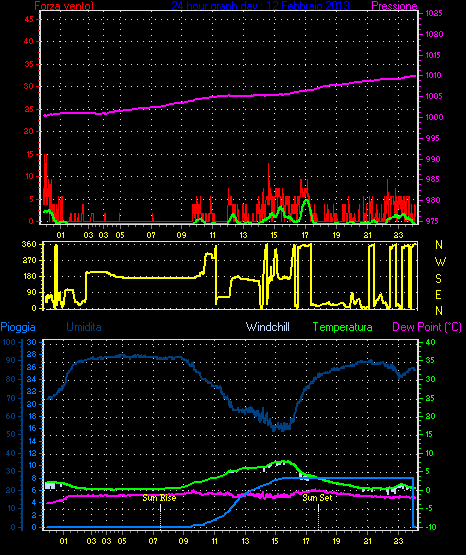
Task: Click the yellow 360 on the wind-direction axis
Action: pyautogui.click(x=29, y=244)
